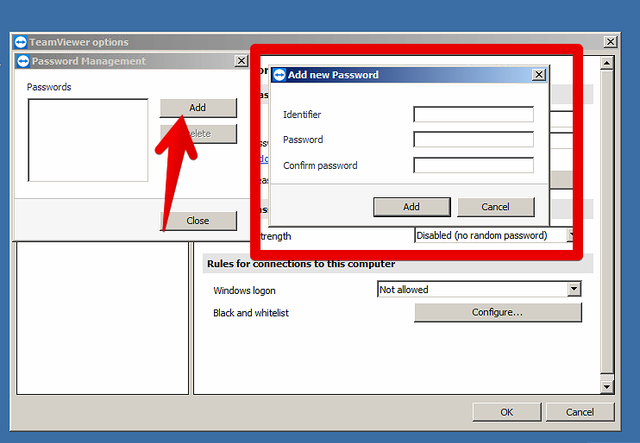Click the Identifier input field
Viewport: 640px width, 443px height.
click(x=473, y=114)
